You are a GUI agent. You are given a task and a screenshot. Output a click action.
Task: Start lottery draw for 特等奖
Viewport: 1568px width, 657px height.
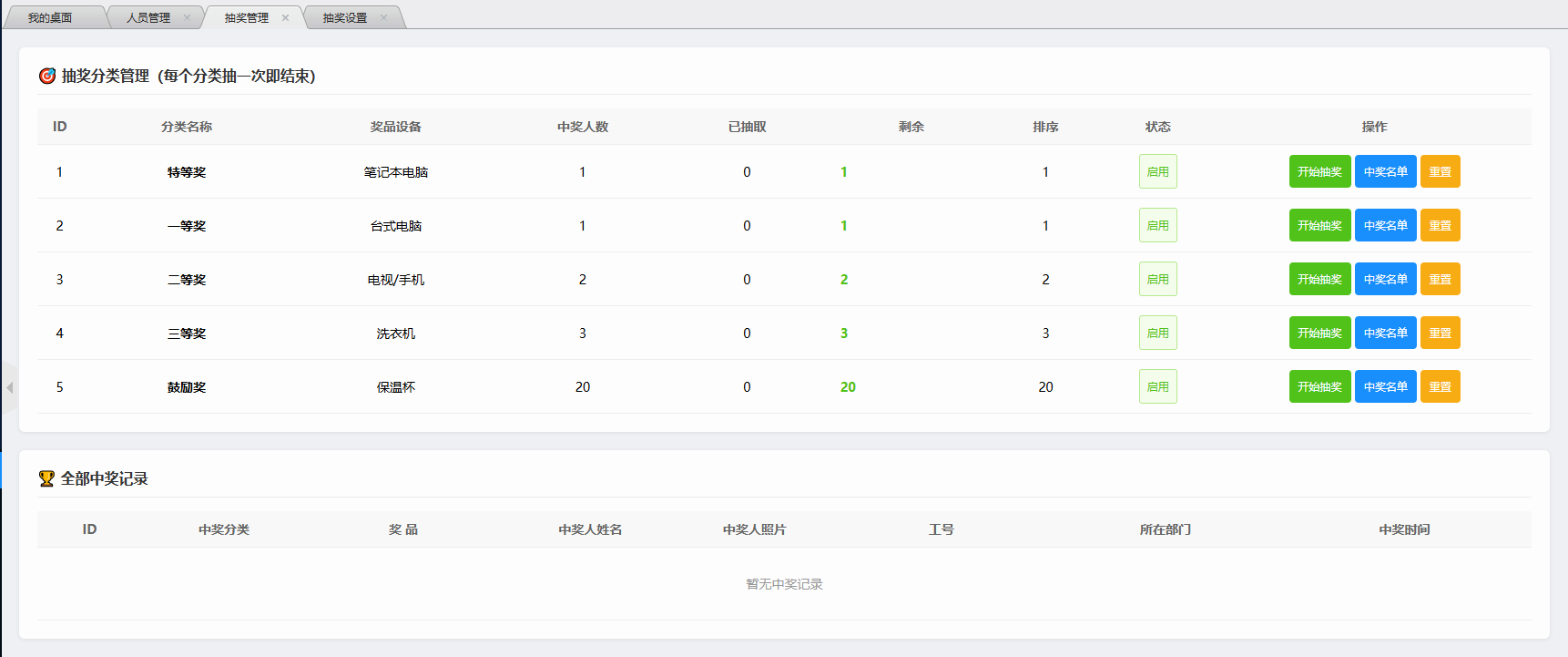tap(1319, 171)
